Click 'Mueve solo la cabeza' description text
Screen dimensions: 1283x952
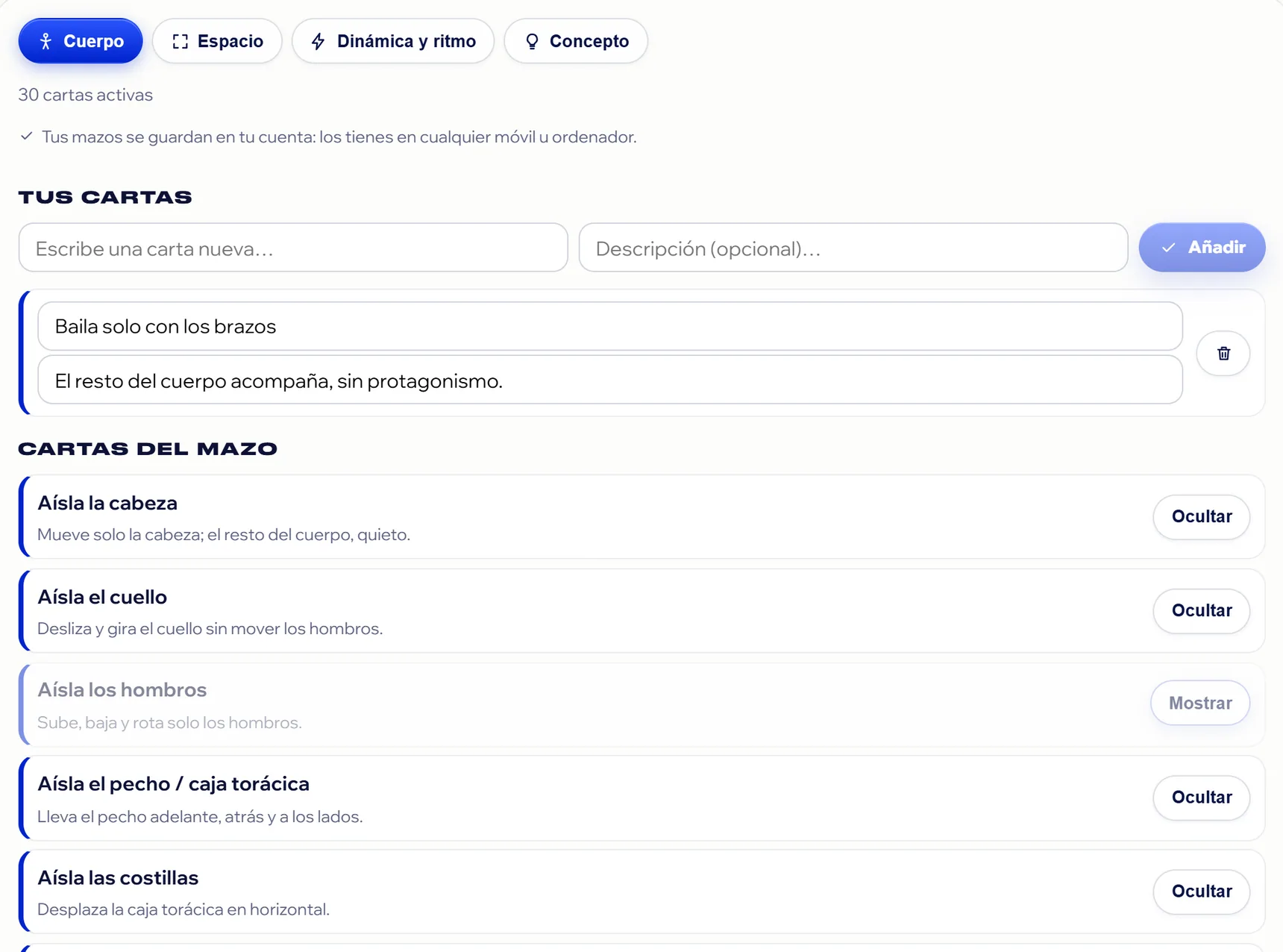pos(224,535)
